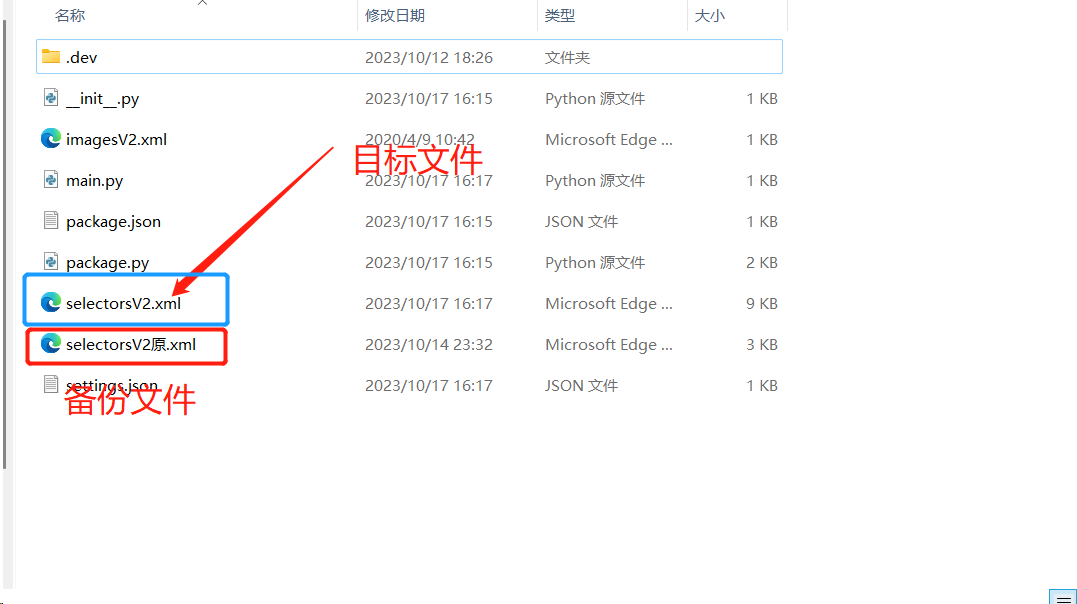
Task: Click the 3 KB size of selectorsV2原.xml
Action: point(762,344)
